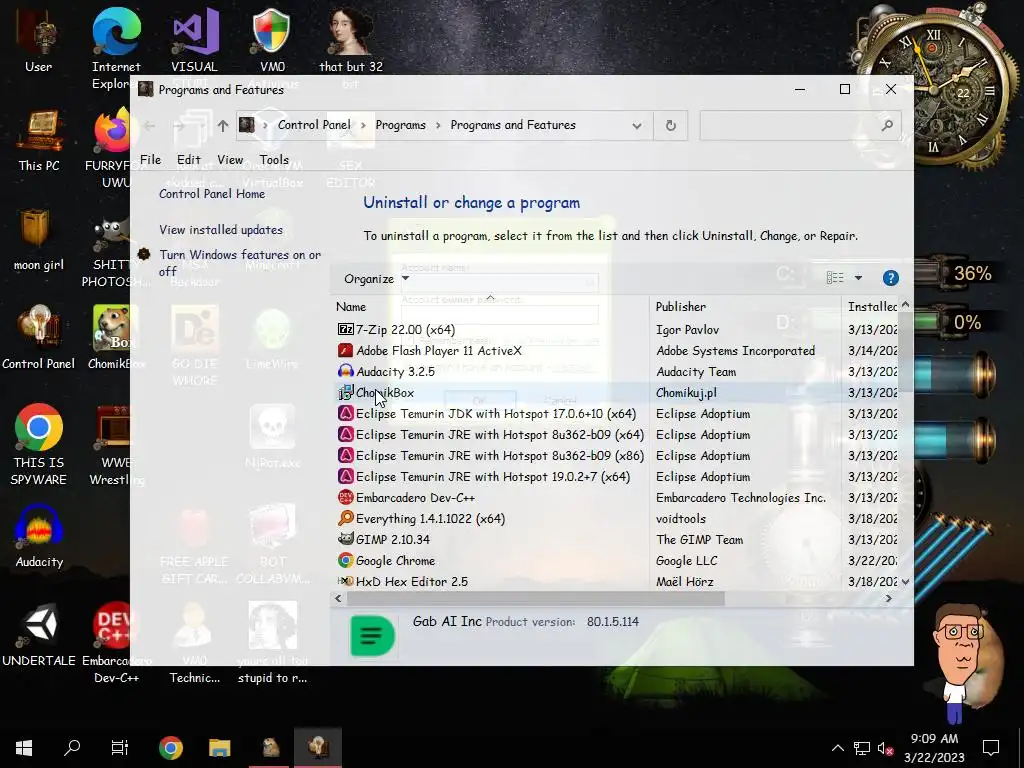The image size is (1024, 768).
Task: Open the Visual Studio desktop shortcut
Action: 194,40
